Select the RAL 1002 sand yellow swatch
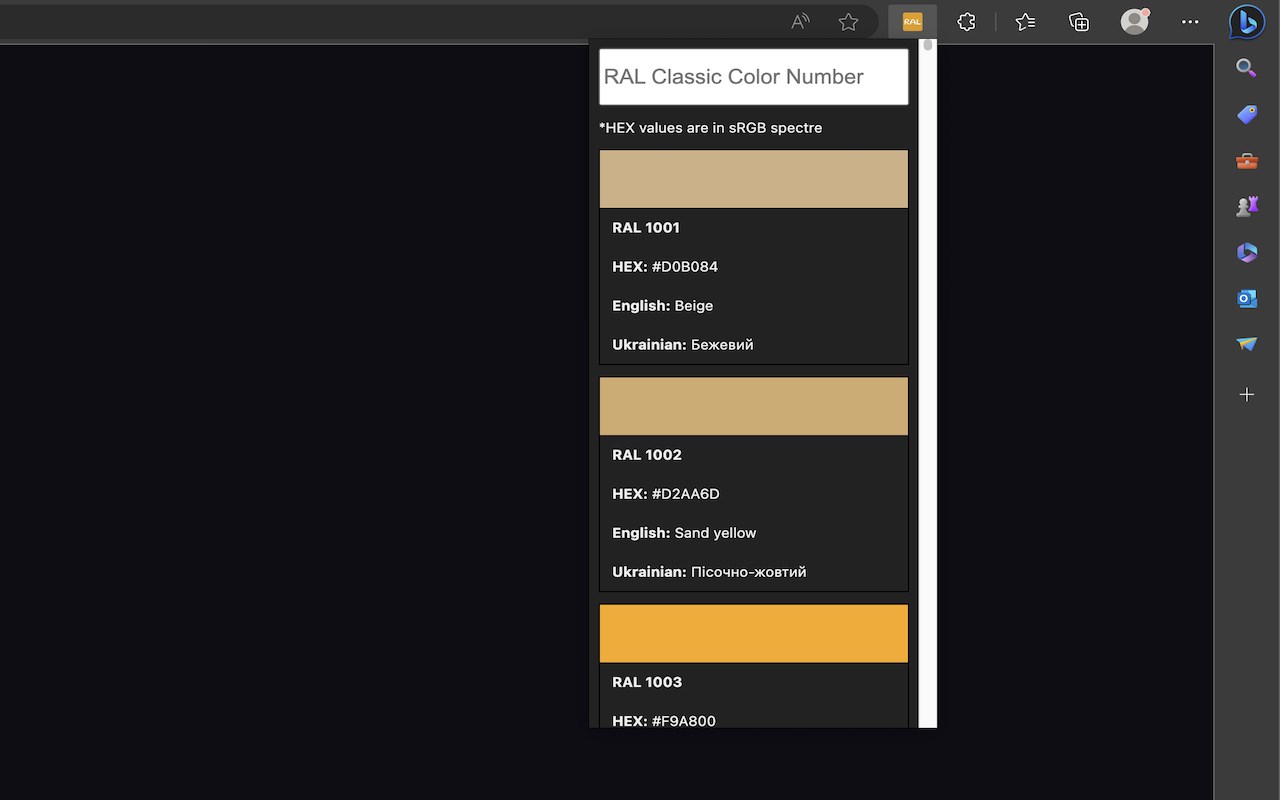1280x800 pixels. point(754,406)
